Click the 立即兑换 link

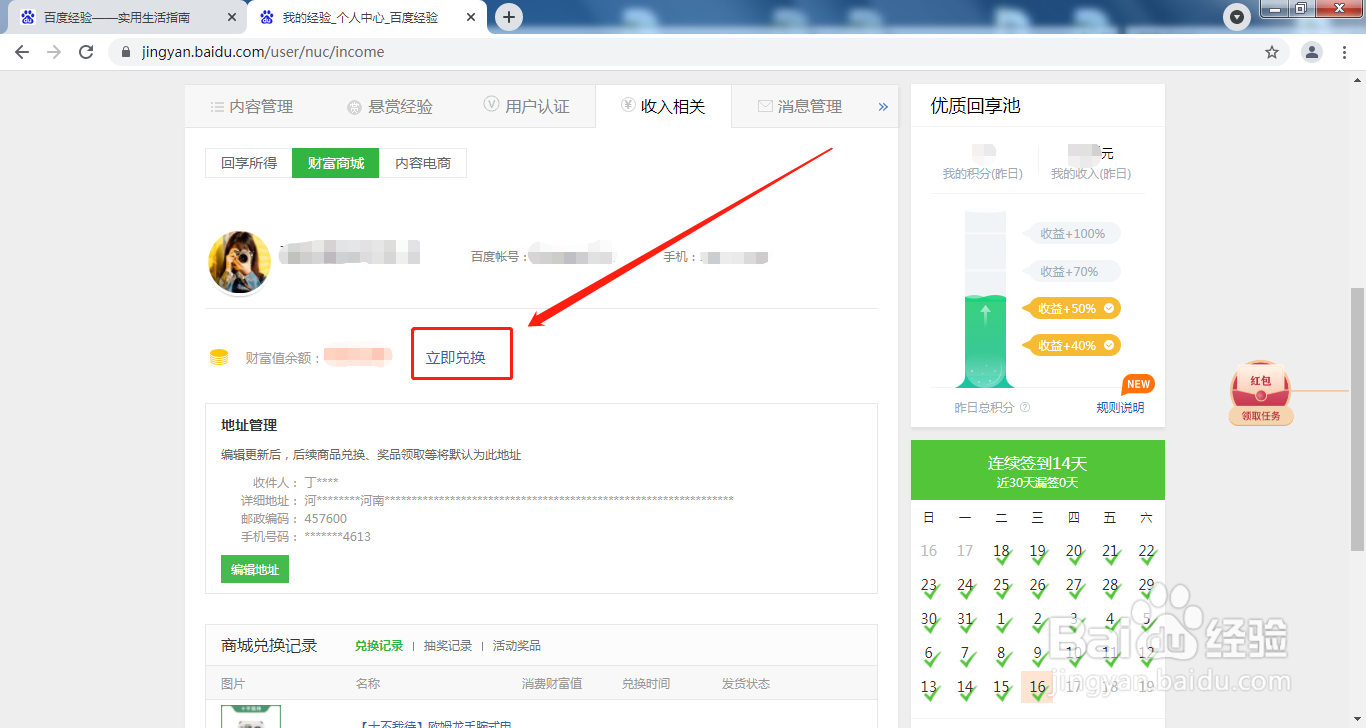[456, 357]
